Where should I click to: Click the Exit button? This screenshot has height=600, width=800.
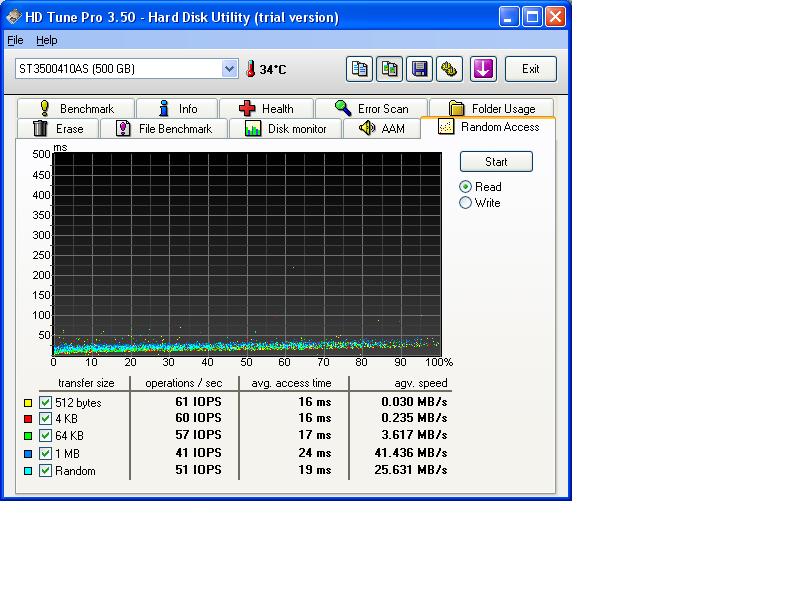click(531, 69)
